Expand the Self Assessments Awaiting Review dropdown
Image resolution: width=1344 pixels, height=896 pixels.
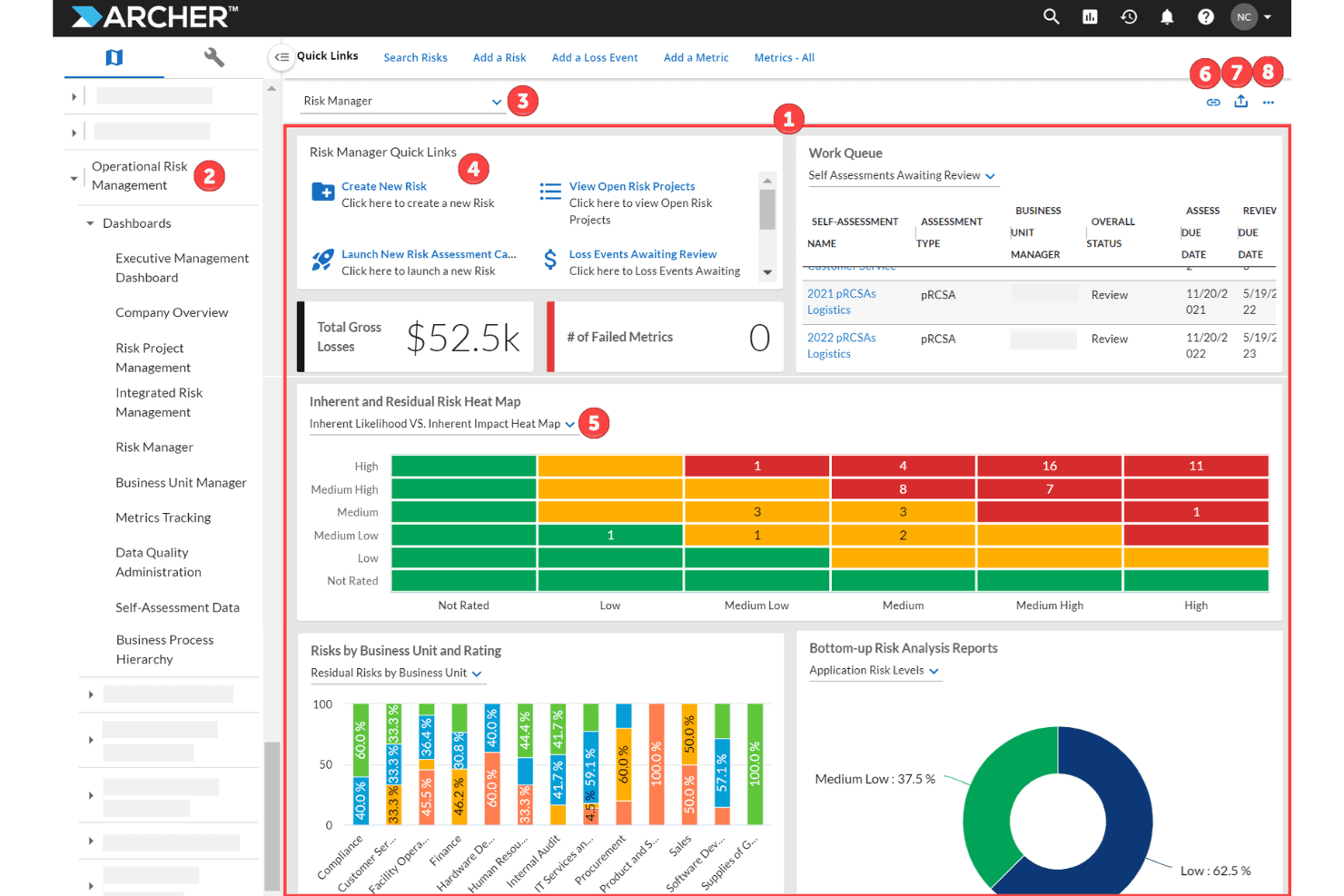(902, 175)
